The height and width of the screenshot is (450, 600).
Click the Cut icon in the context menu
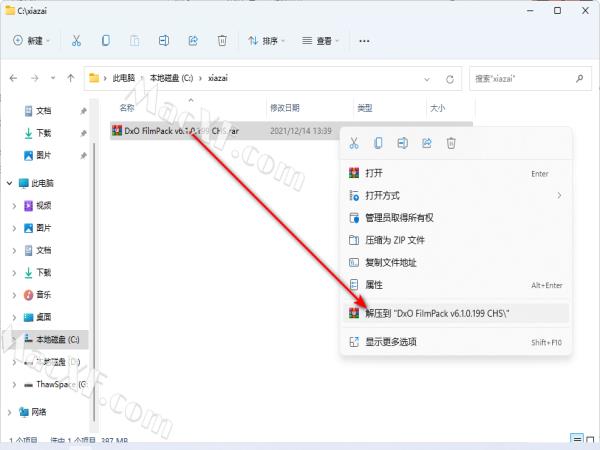354,143
